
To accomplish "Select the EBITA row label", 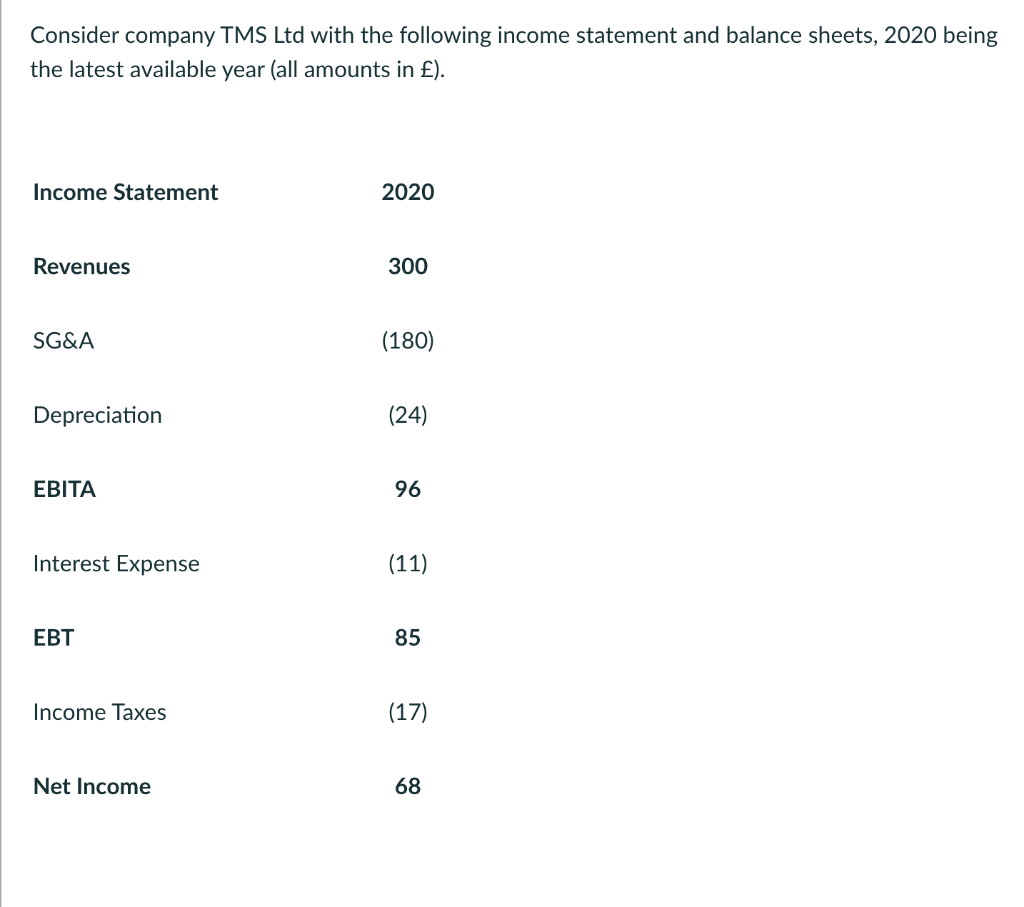I will (64, 489).
